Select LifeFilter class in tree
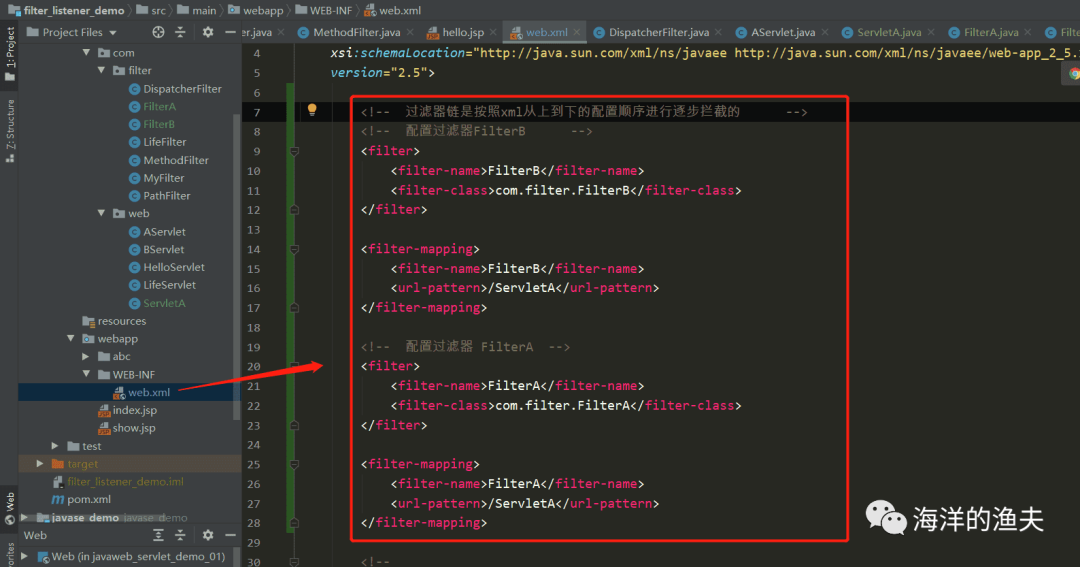This screenshot has width=1080, height=567. (158, 142)
